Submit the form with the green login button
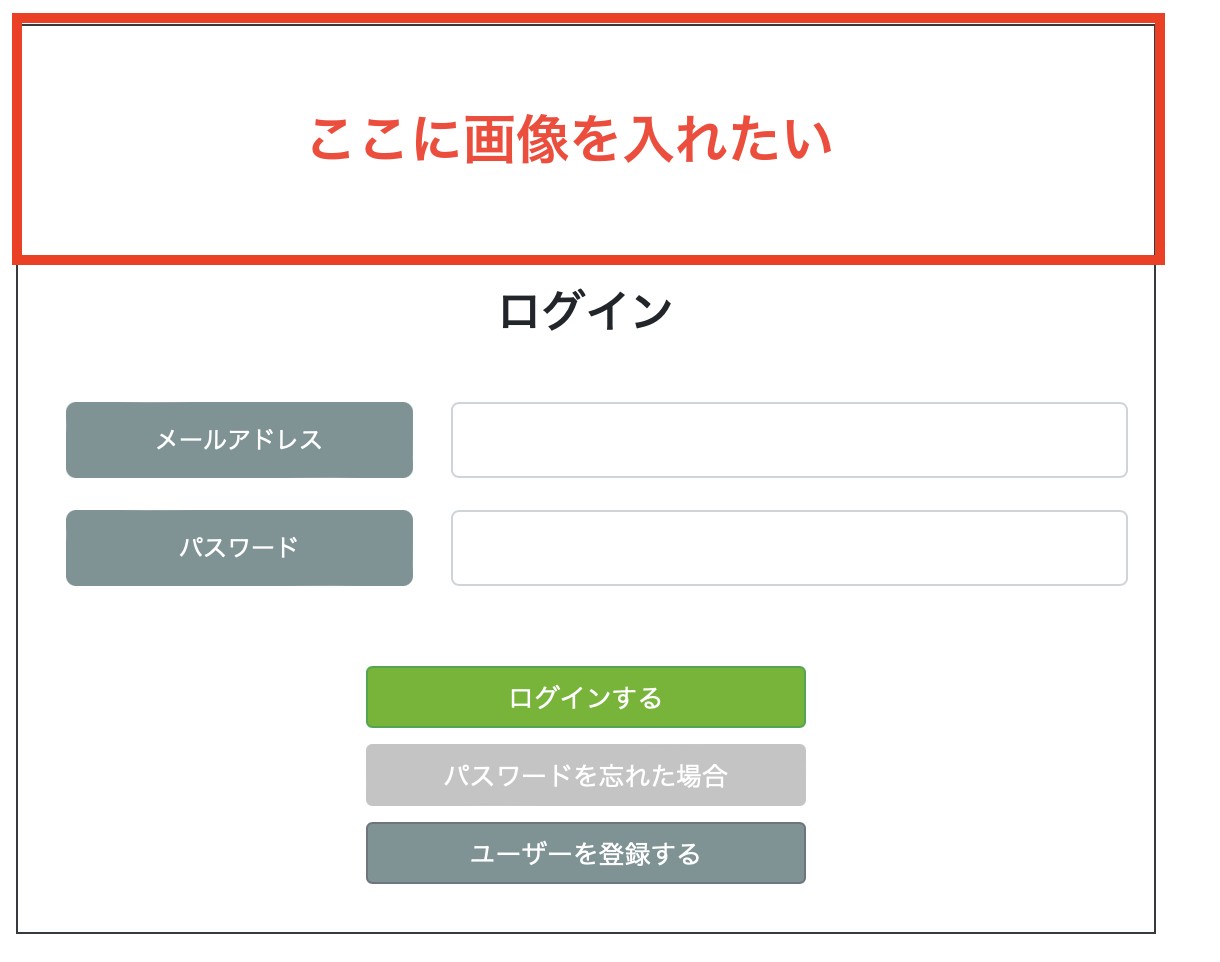Viewport: 1220px width, 962px height. (585, 697)
